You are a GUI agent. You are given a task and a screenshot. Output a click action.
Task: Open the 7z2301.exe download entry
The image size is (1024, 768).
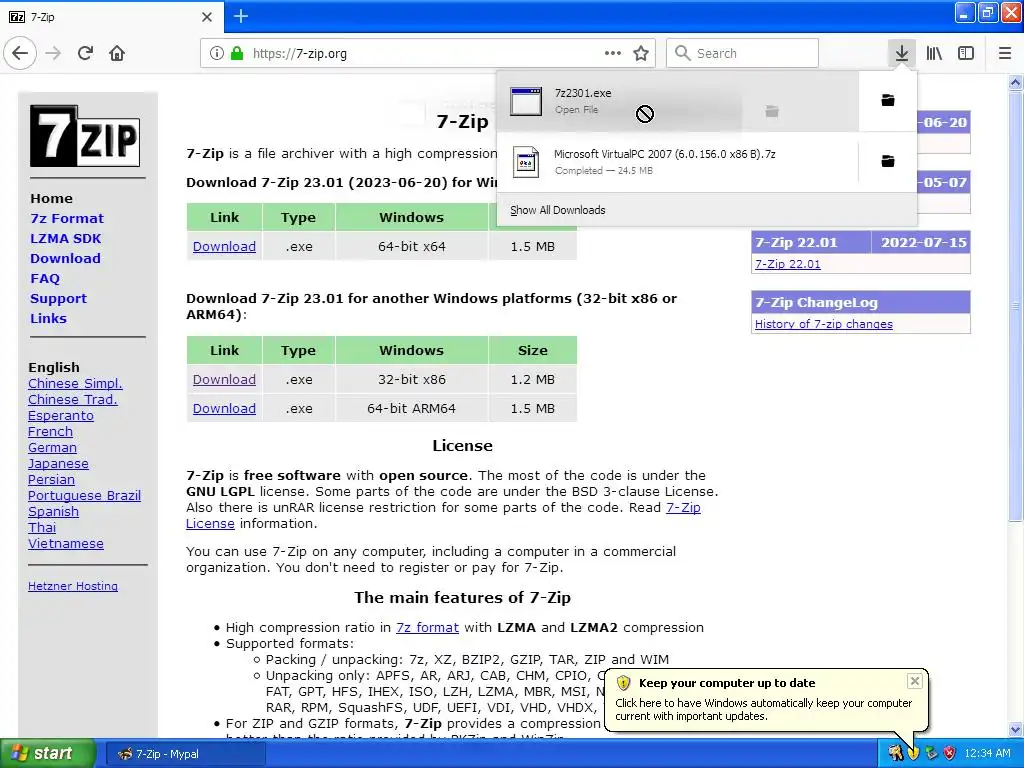pos(677,101)
